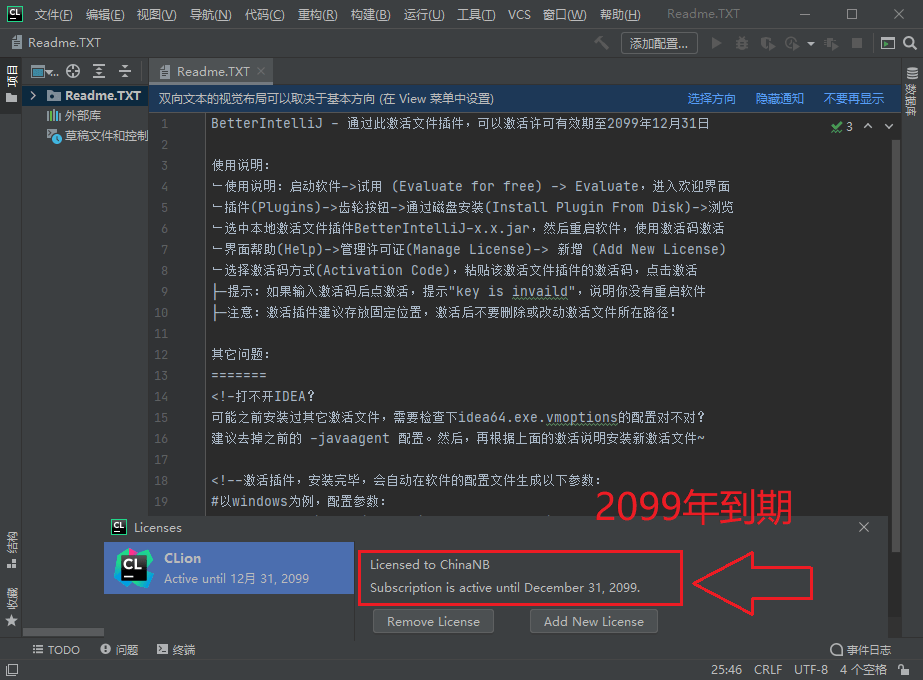This screenshot has width=923, height=680.
Task: Open the 文件(F) menu
Action: click(x=53, y=14)
